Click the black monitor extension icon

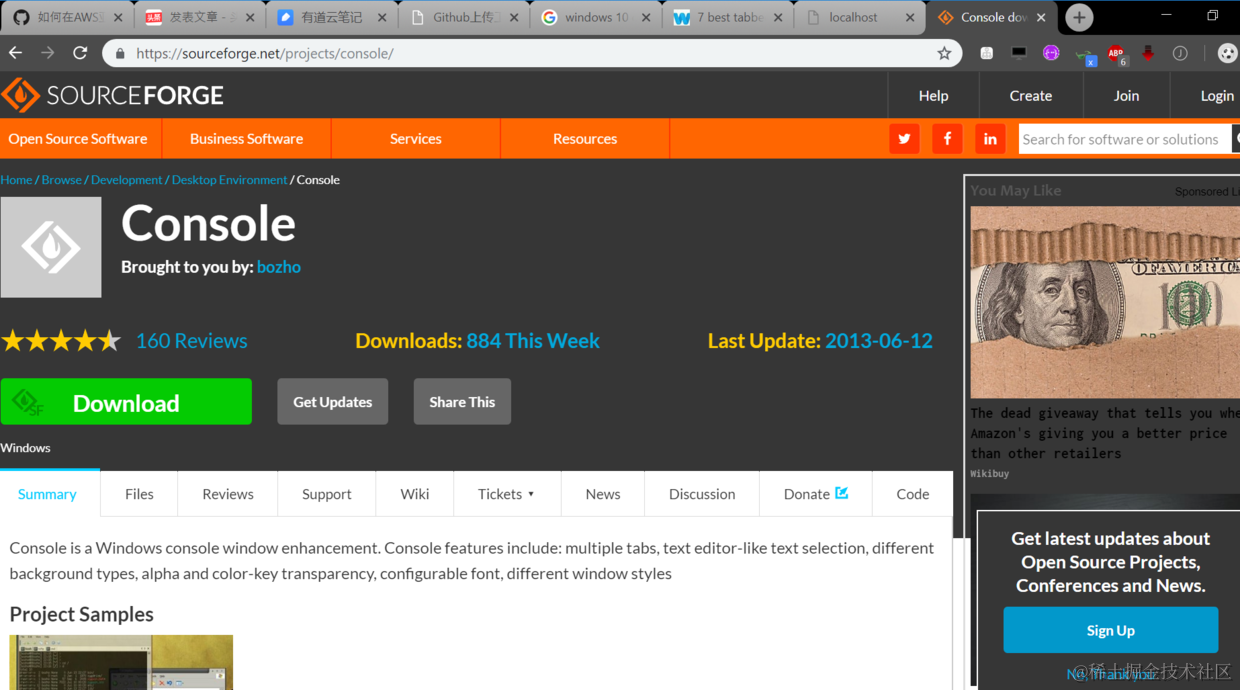pyautogui.click(x=1019, y=53)
